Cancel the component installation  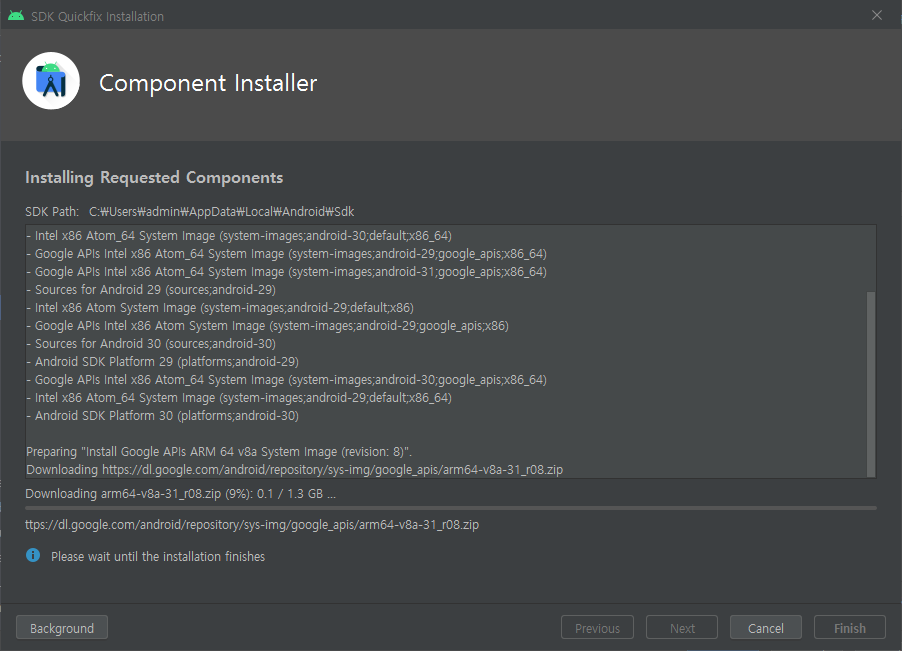[x=766, y=628]
